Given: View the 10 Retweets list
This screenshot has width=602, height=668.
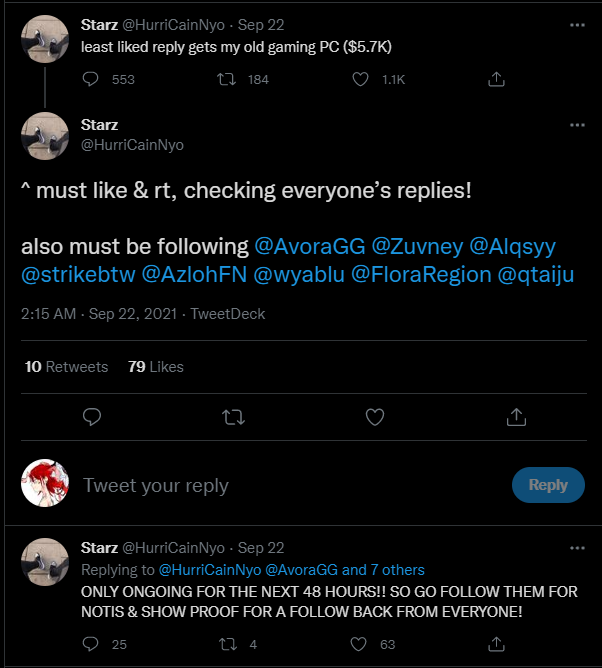Looking at the screenshot, I should (x=66, y=367).
